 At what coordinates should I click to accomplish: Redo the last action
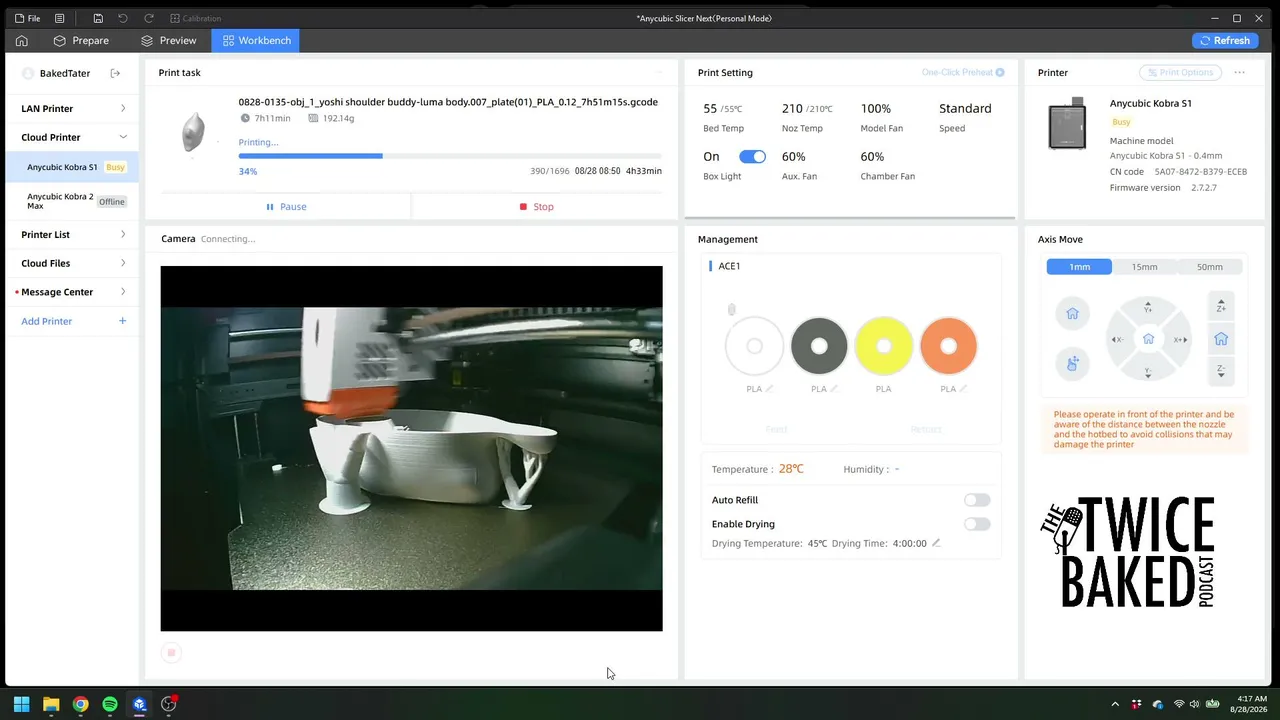click(149, 18)
